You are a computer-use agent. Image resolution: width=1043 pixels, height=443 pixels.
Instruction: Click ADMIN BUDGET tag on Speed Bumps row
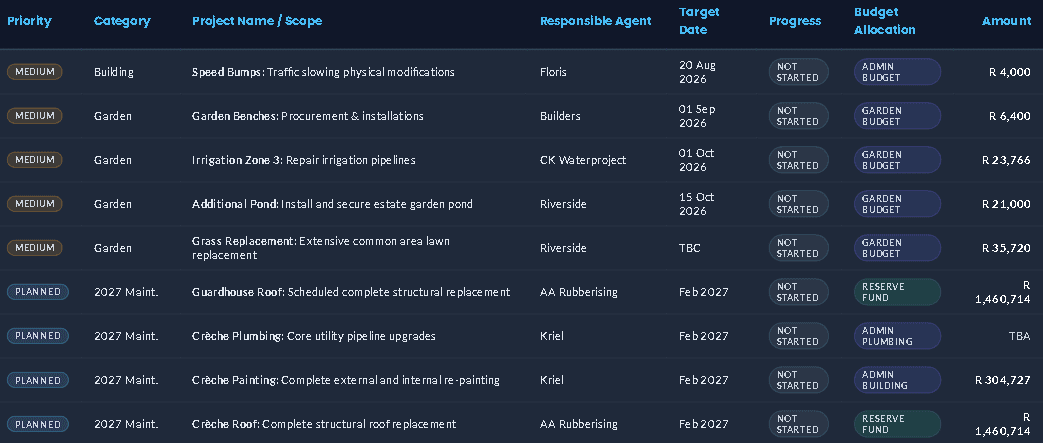[x=897, y=72]
